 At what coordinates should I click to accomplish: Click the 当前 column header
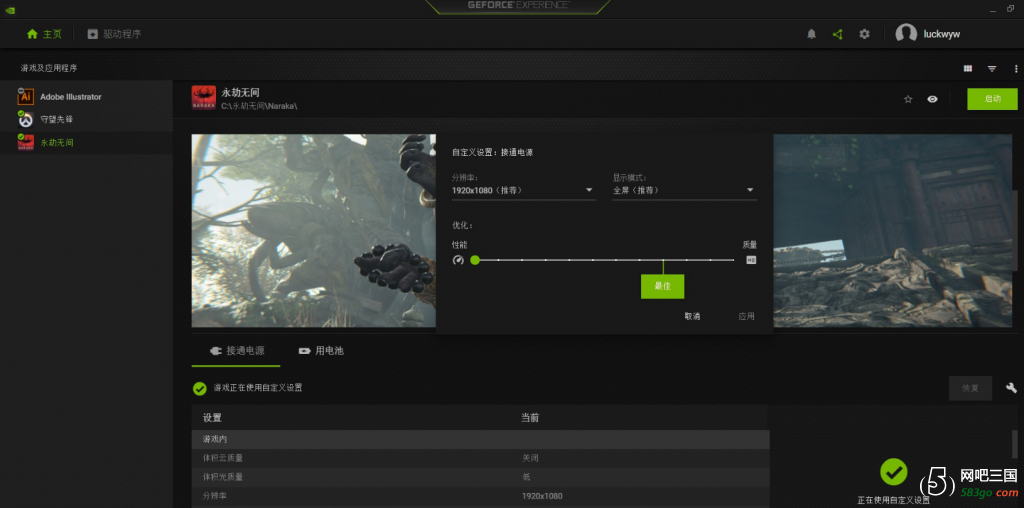click(x=530, y=418)
